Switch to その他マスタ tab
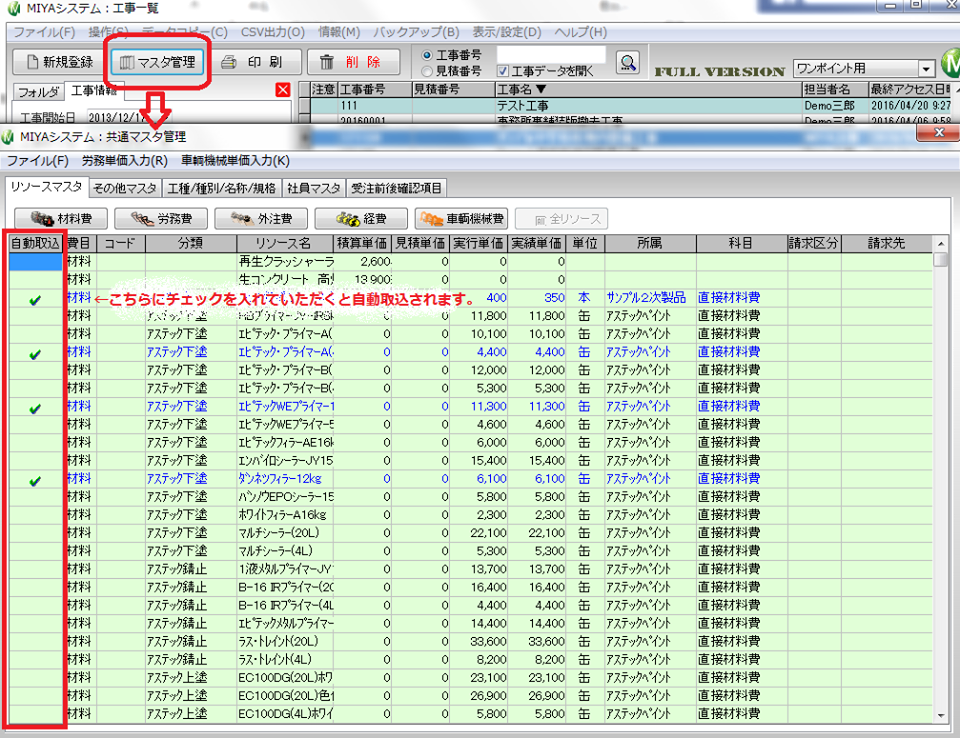 125,188
